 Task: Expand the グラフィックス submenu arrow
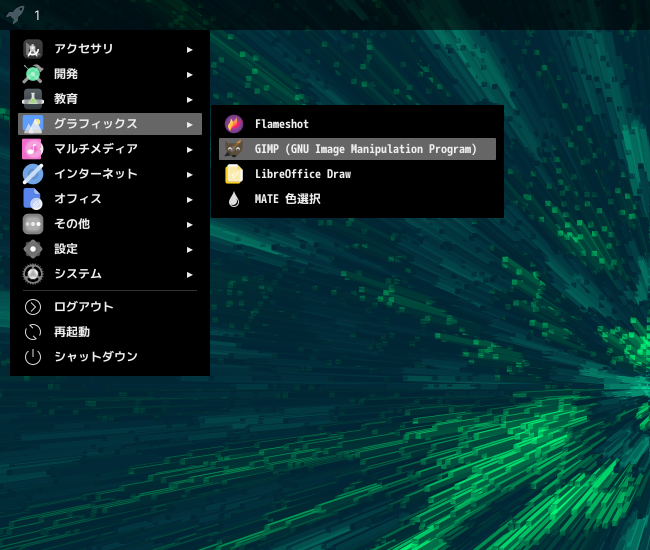[x=189, y=124]
